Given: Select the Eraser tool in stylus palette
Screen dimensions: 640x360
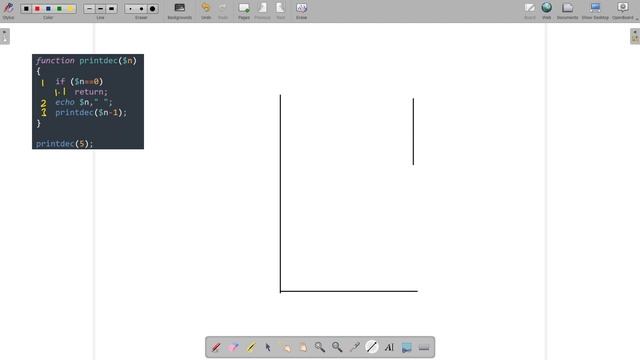Looking at the screenshot, I should click(x=233, y=347).
